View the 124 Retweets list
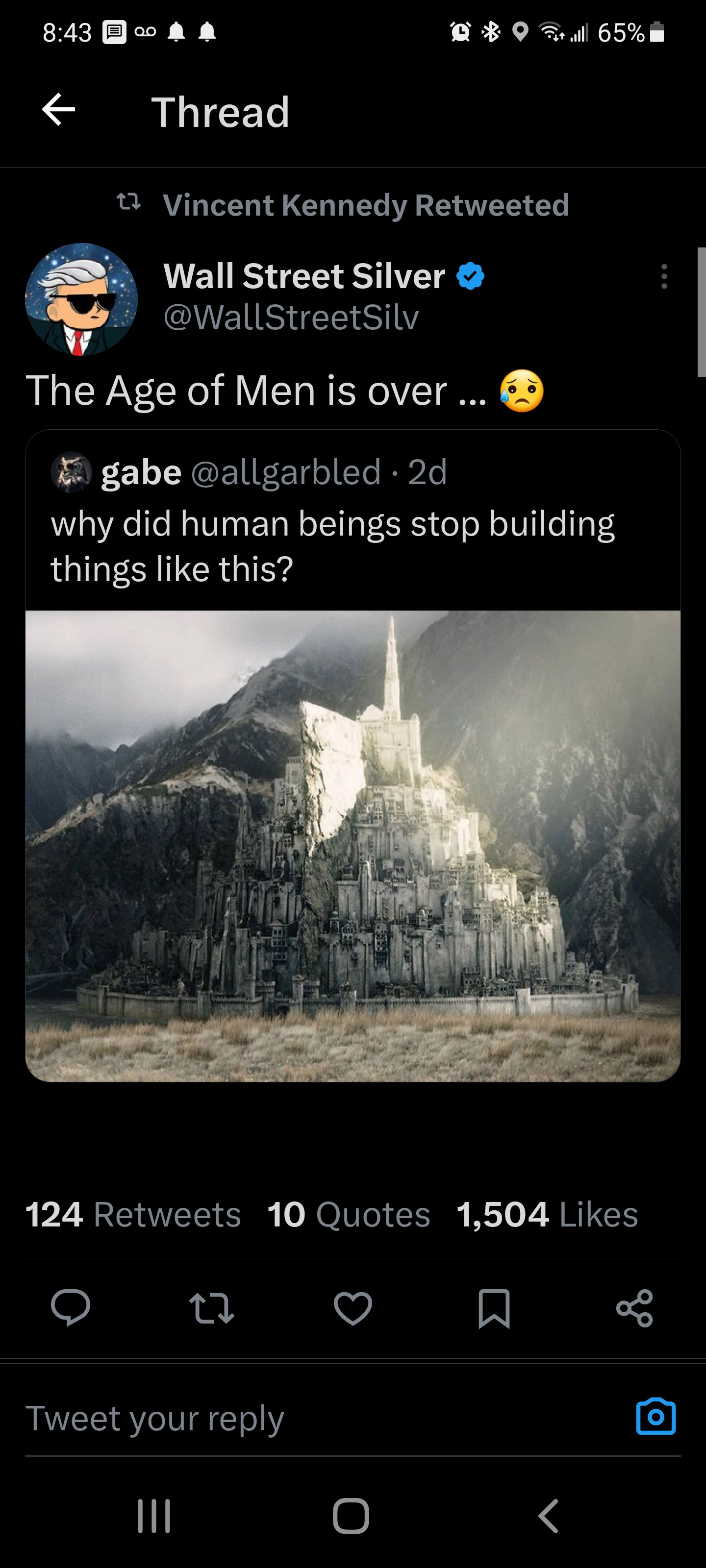 133,1215
